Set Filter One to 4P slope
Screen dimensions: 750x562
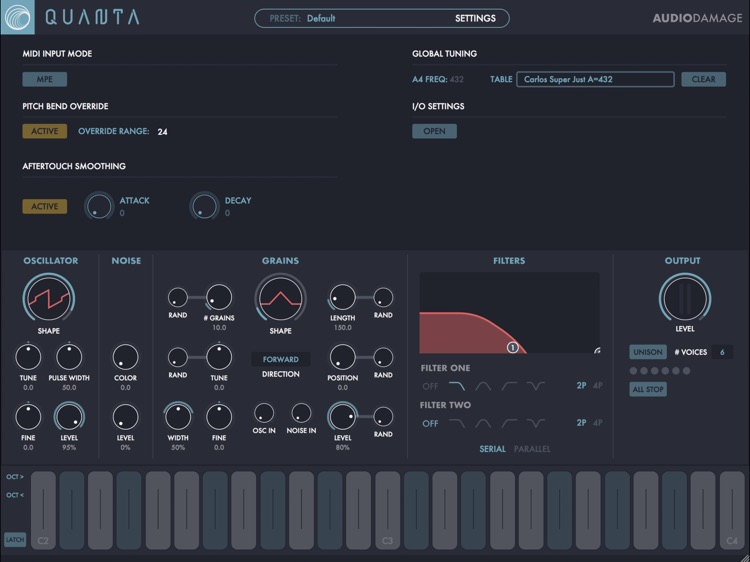point(597,386)
